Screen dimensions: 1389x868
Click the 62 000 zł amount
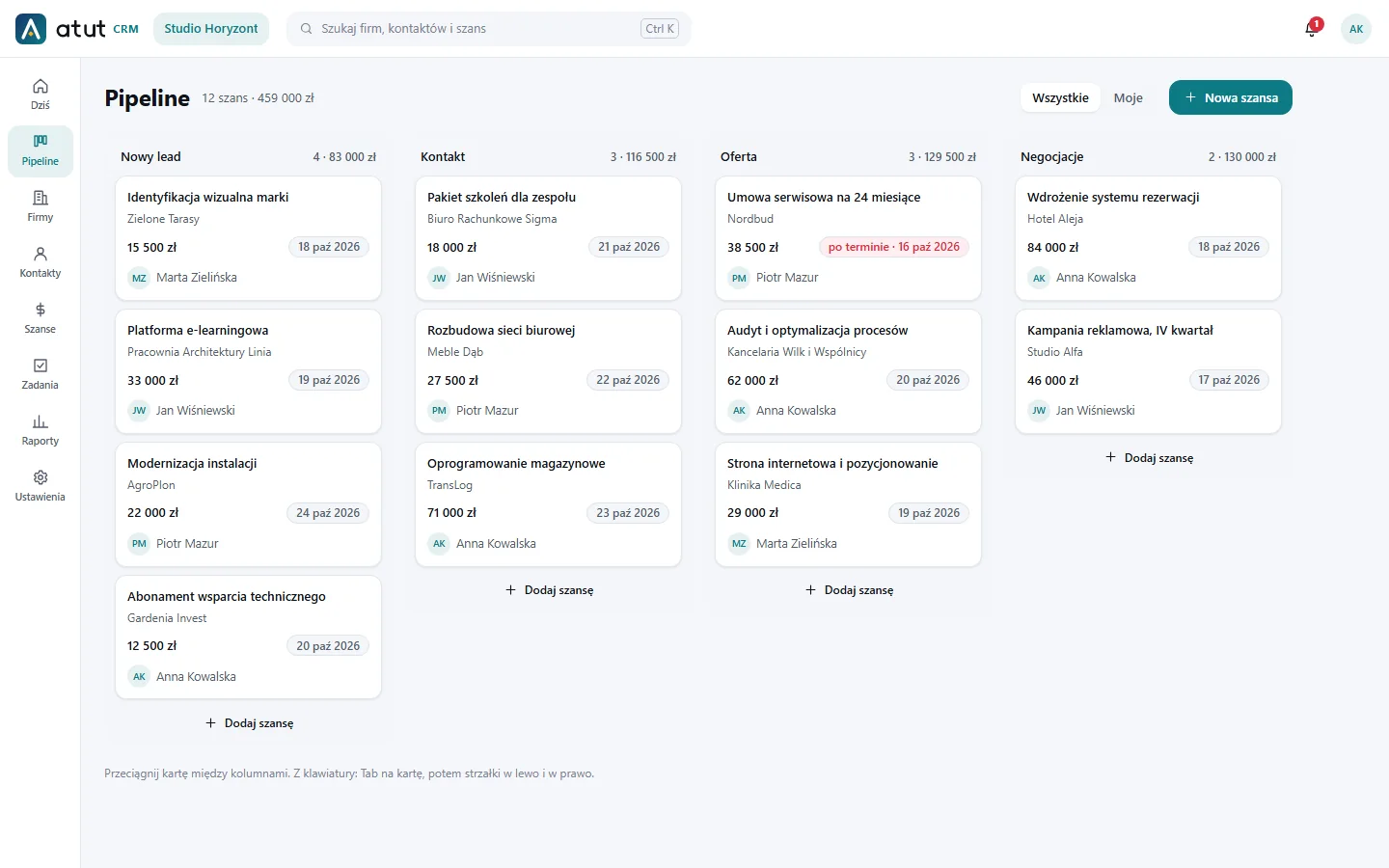pos(752,380)
